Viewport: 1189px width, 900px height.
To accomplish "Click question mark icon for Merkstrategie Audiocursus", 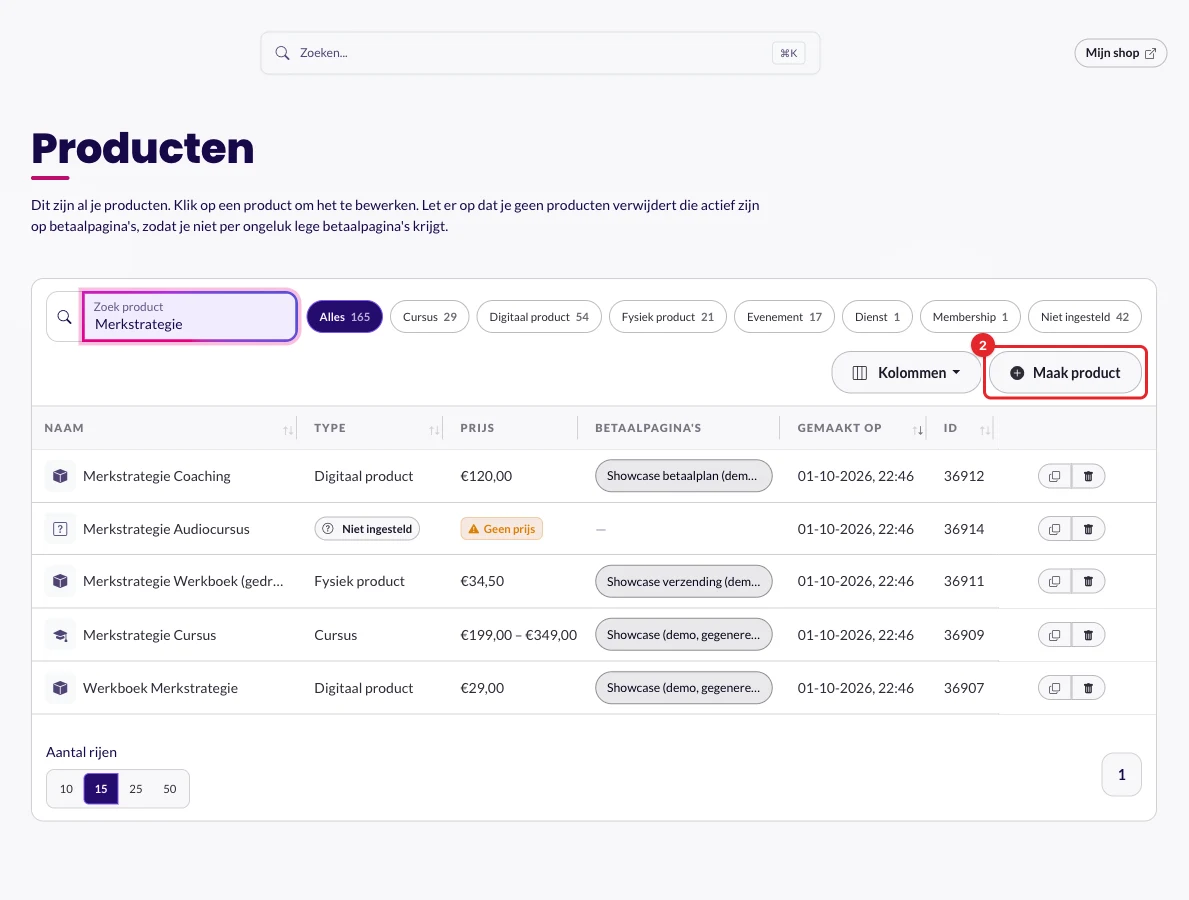I will pyautogui.click(x=61, y=529).
